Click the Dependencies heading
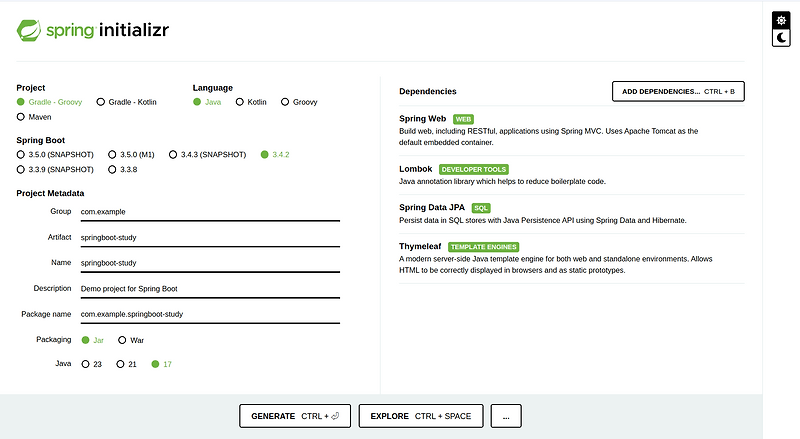This screenshot has height=439, width=800. (428, 91)
